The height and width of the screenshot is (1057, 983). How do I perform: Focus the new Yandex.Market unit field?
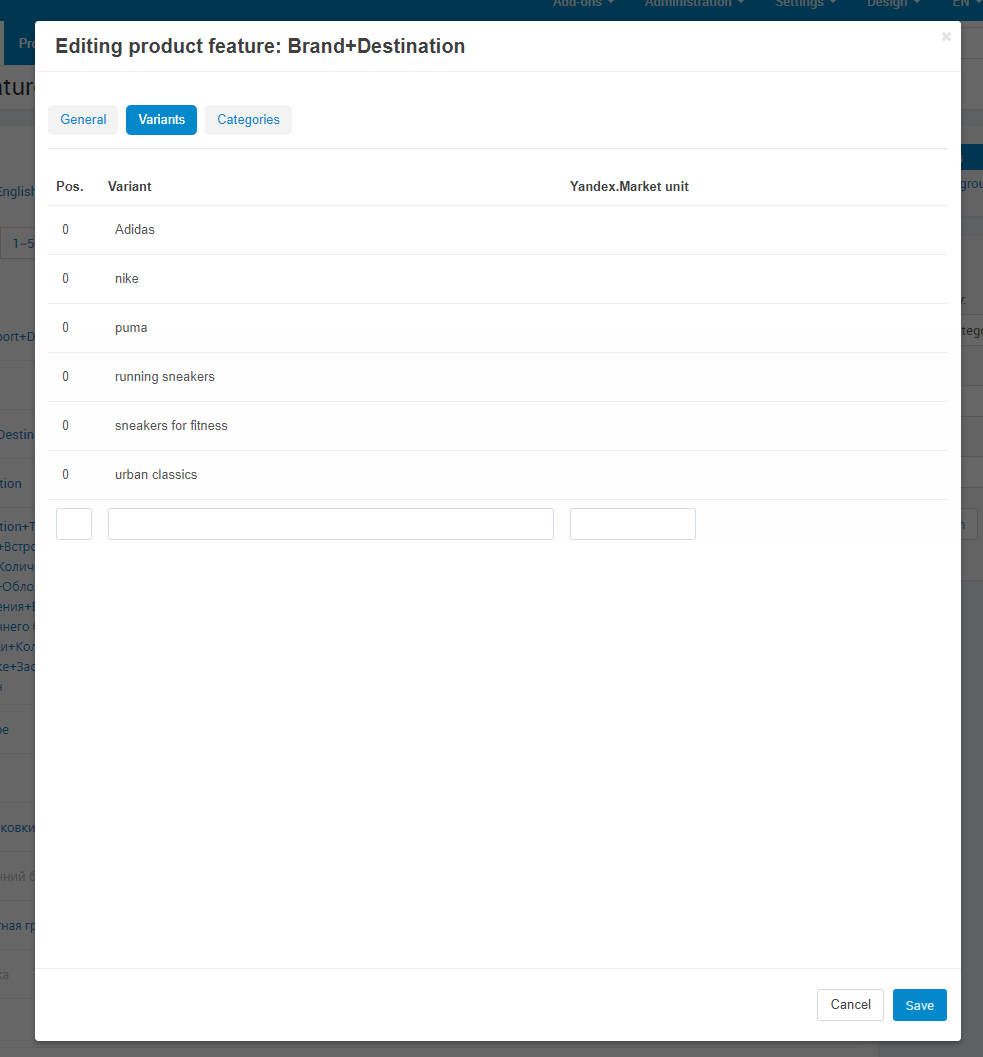(632, 524)
